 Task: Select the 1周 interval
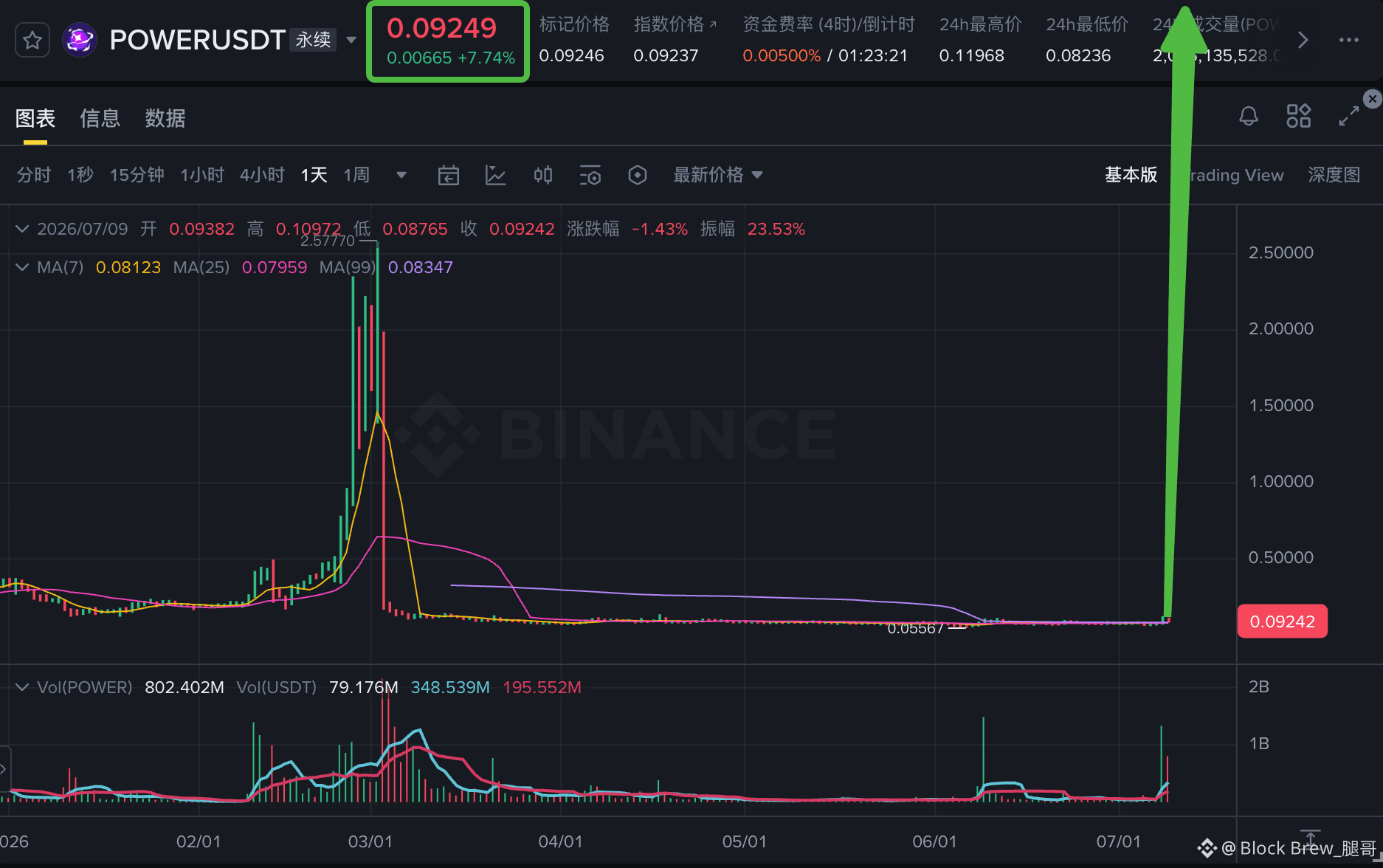[356, 175]
